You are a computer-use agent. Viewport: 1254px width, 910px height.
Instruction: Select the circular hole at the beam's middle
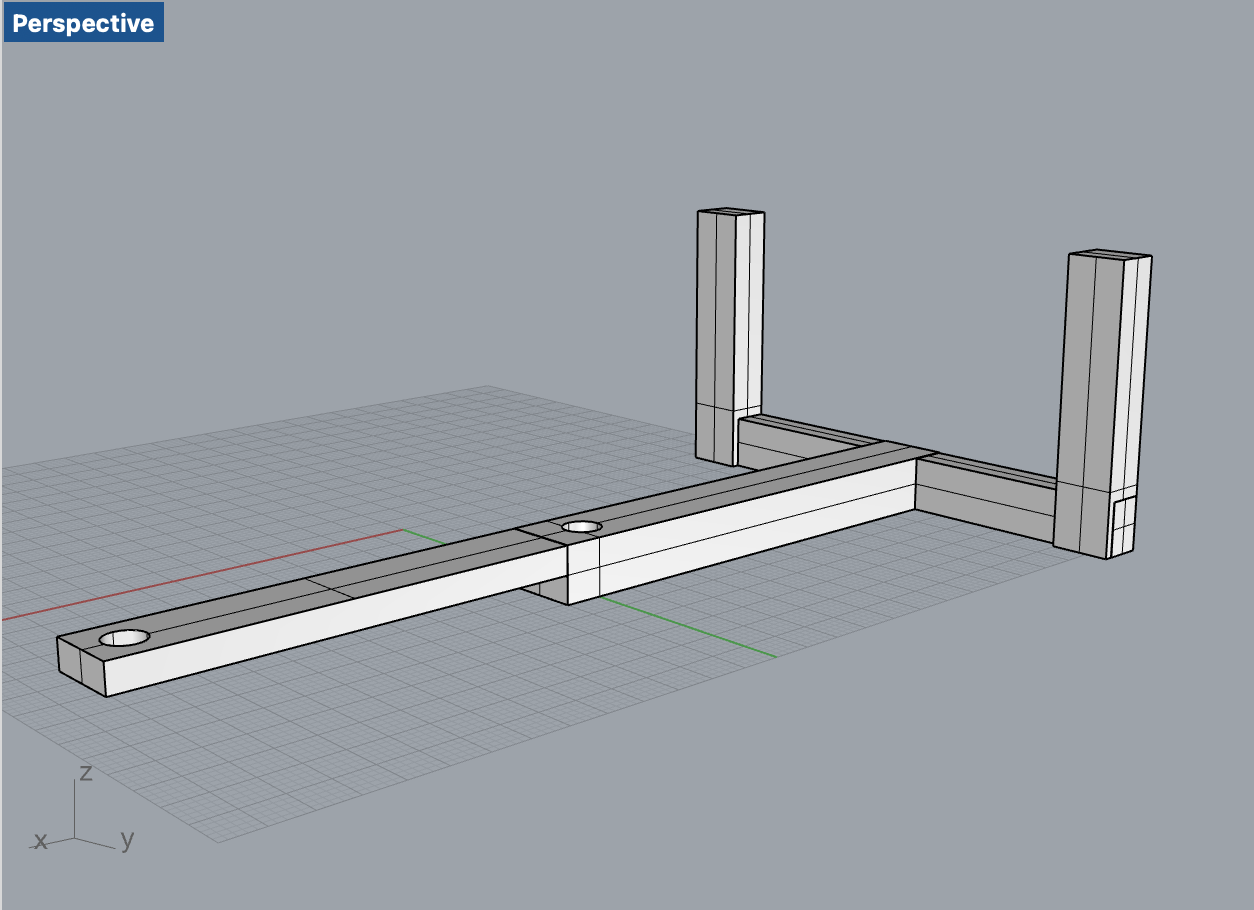coord(581,526)
